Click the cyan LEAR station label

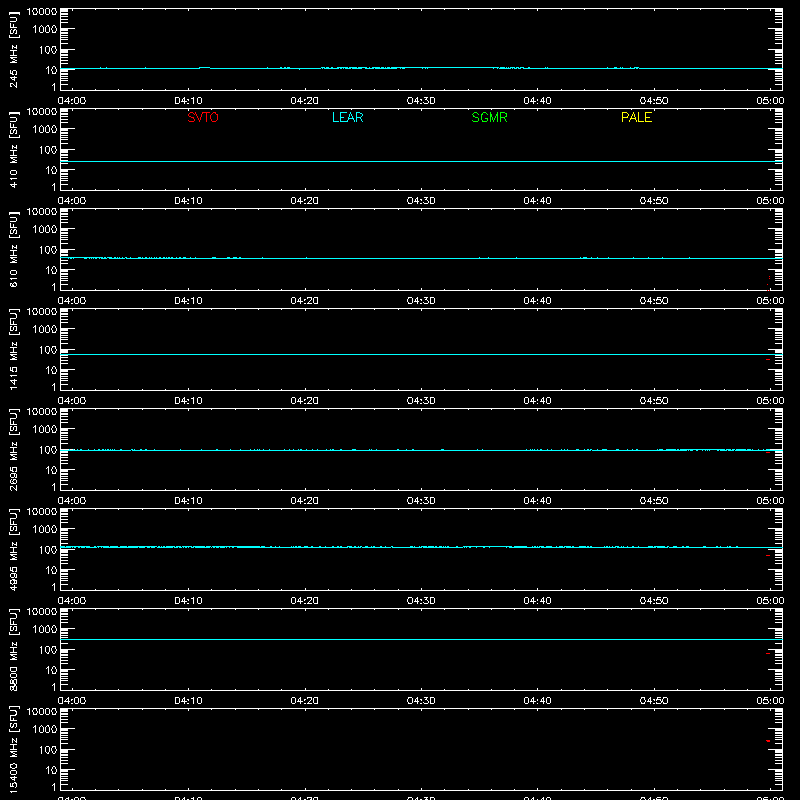pyautogui.click(x=347, y=117)
